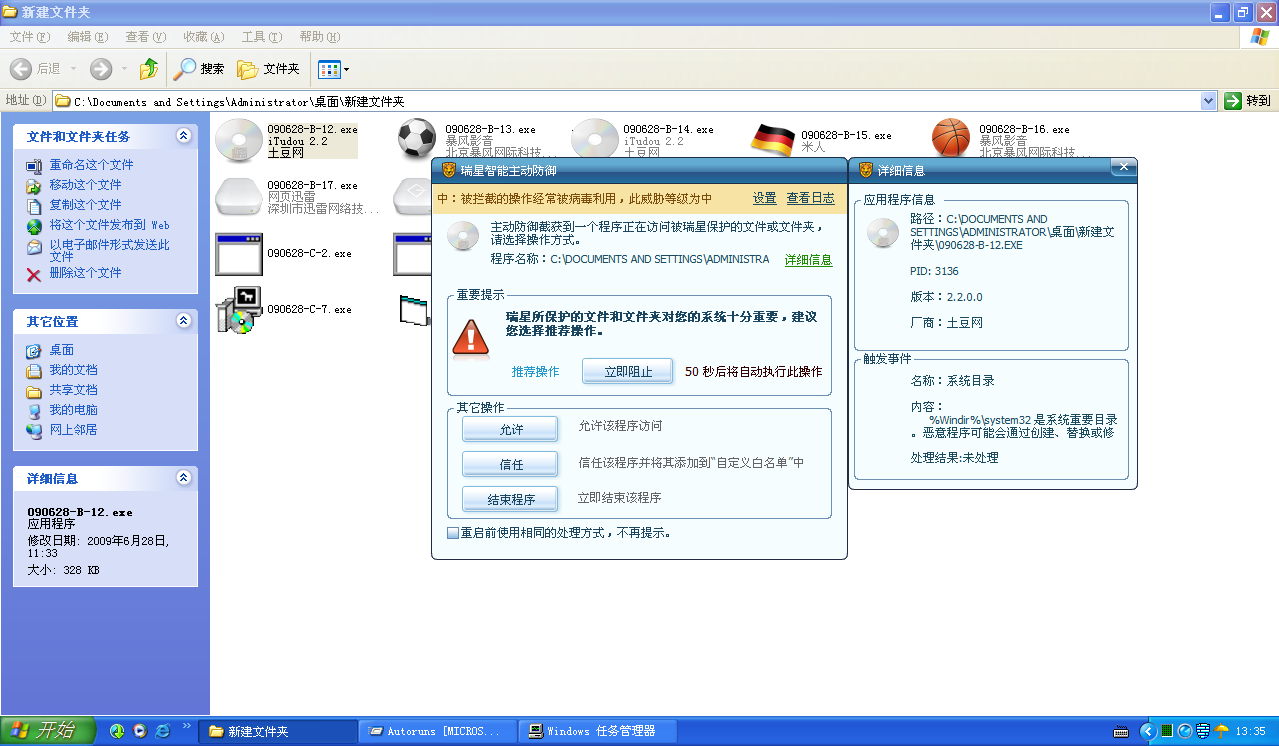Collapse the File and Folder Tasks panel
This screenshot has width=1279, height=746.
(183, 136)
